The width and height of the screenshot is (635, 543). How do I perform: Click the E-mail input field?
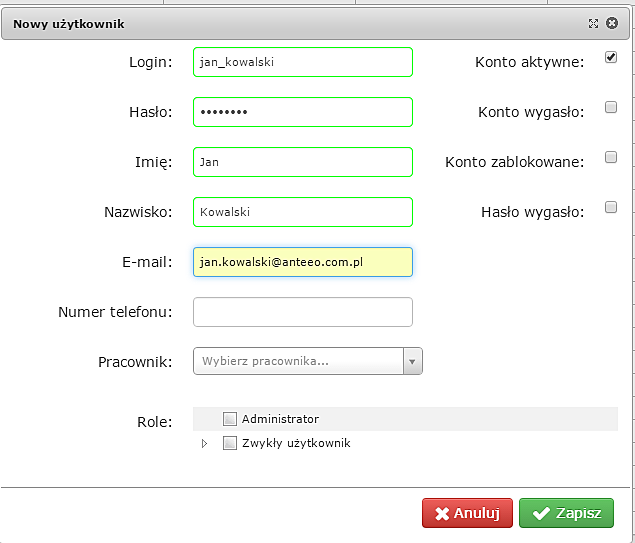click(x=302, y=262)
